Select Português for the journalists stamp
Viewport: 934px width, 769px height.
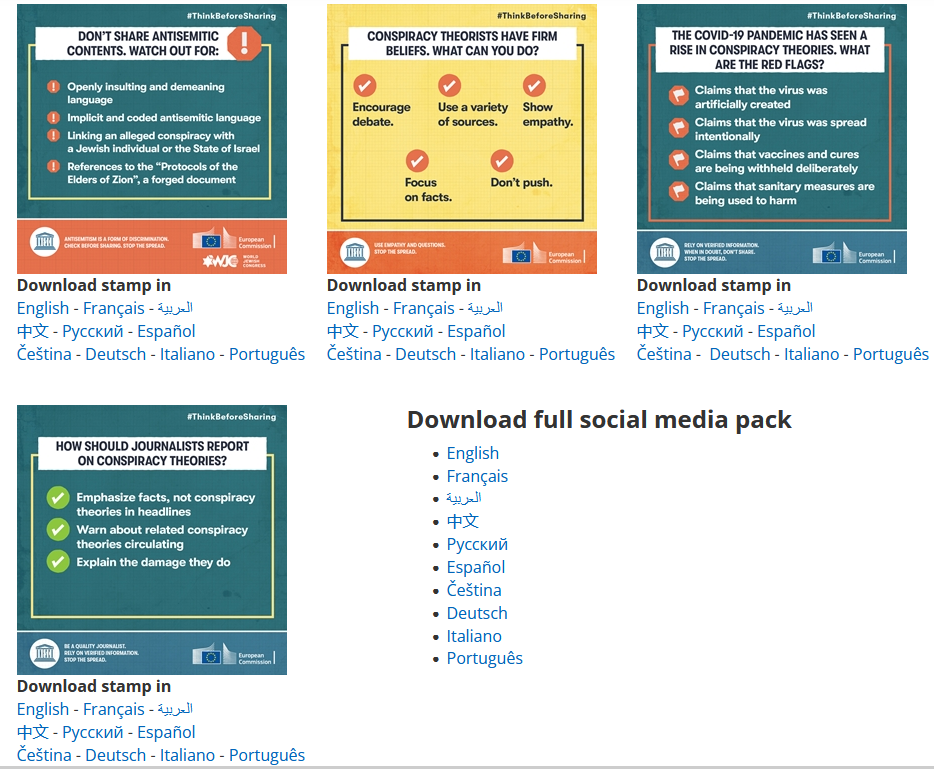267,755
